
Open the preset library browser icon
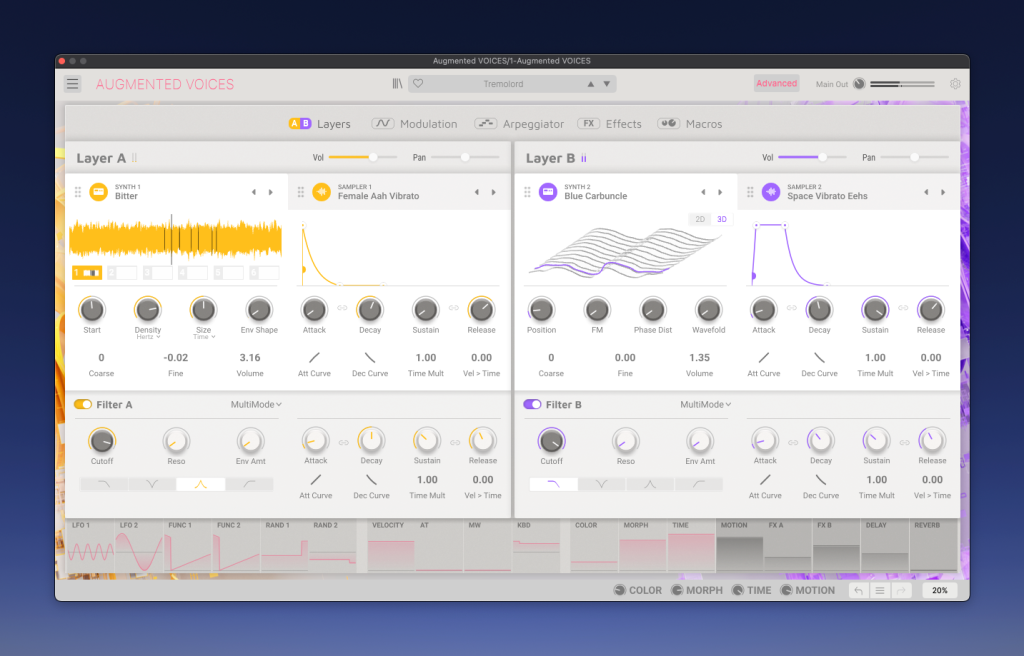(x=397, y=84)
